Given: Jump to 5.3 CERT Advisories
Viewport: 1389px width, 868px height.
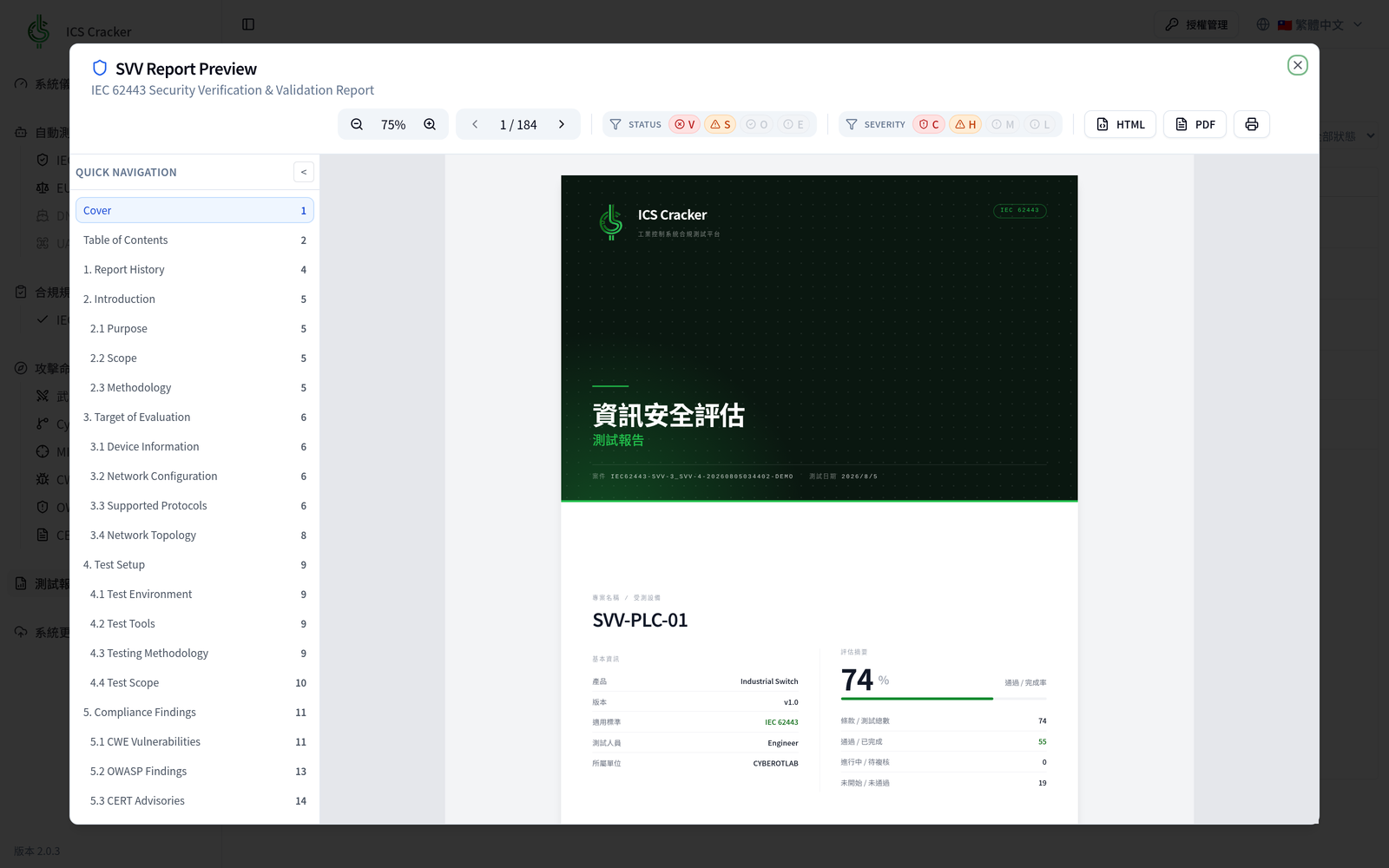Looking at the screenshot, I should click(194, 800).
